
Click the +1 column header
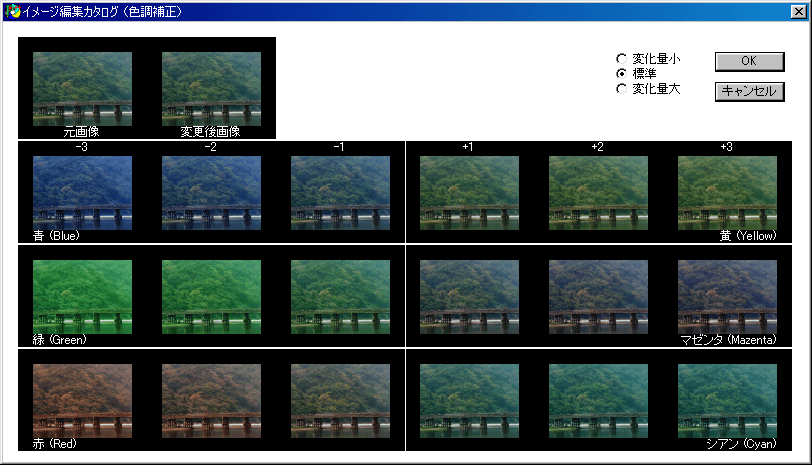click(468, 147)
